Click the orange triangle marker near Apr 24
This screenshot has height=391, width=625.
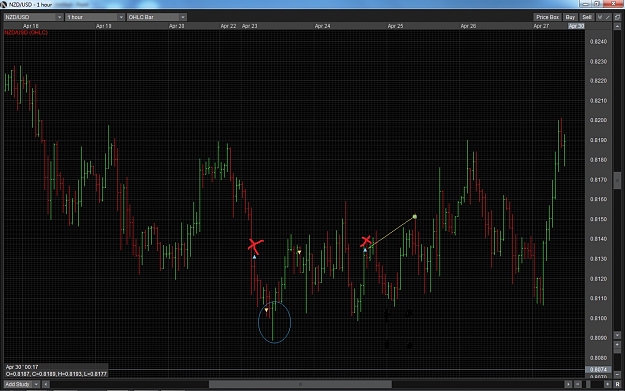click(x=299, y=252)
